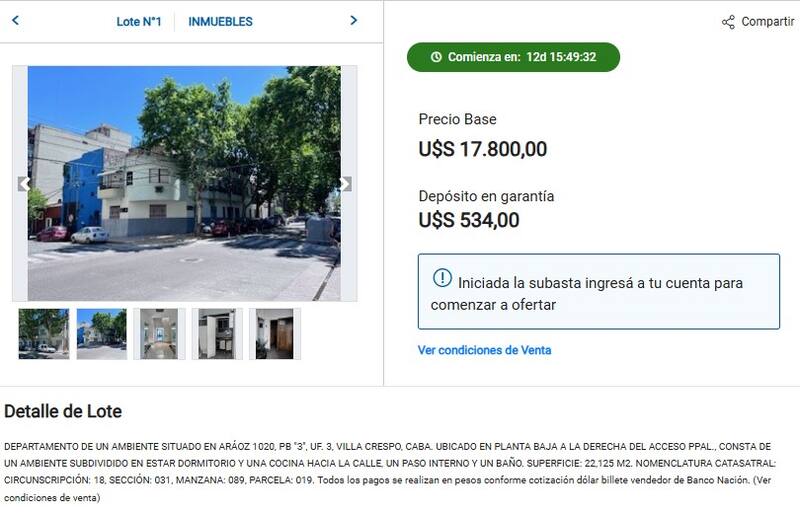The width and height of the screenshot is (800, 513).
Task: Go to previous lot with left chevron
Action: 15,20
